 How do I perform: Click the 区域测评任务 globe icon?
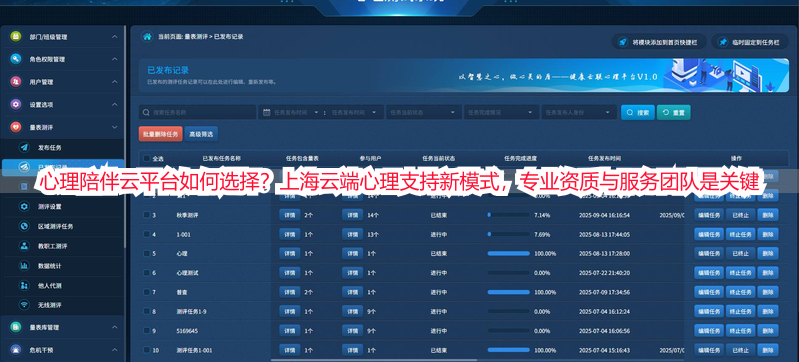tap(24, 226)
